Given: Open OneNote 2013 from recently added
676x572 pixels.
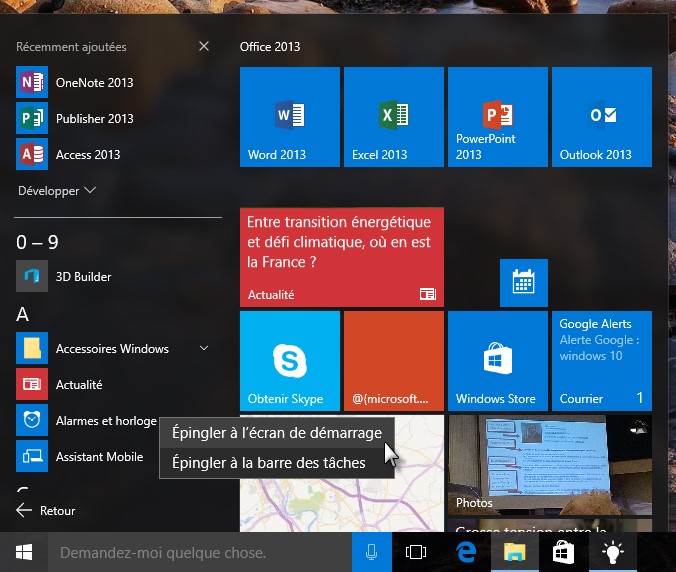Looking at the screenshot, I should click(x=94, y=83).
